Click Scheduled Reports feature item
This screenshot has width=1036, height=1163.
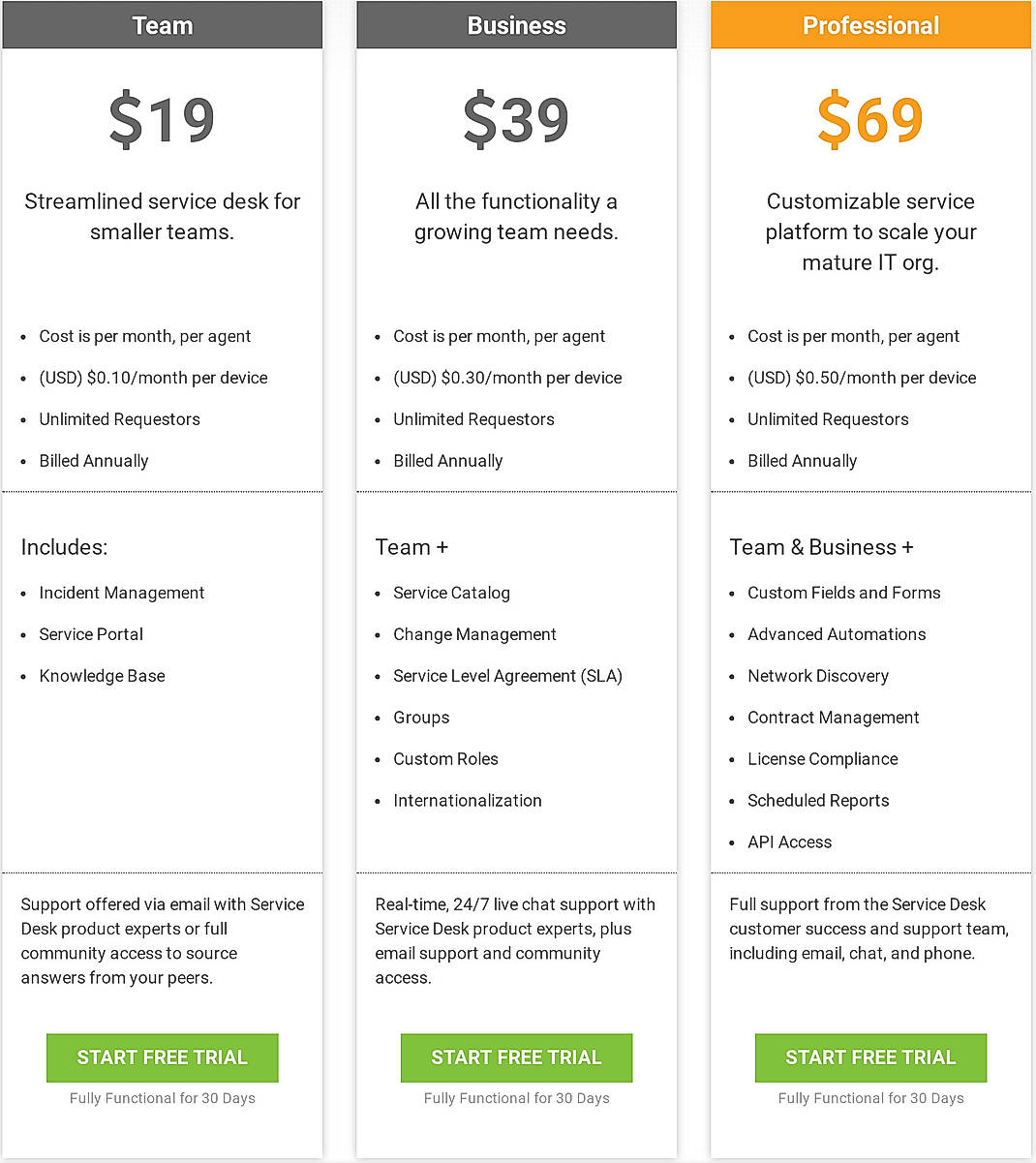point(818,801)
